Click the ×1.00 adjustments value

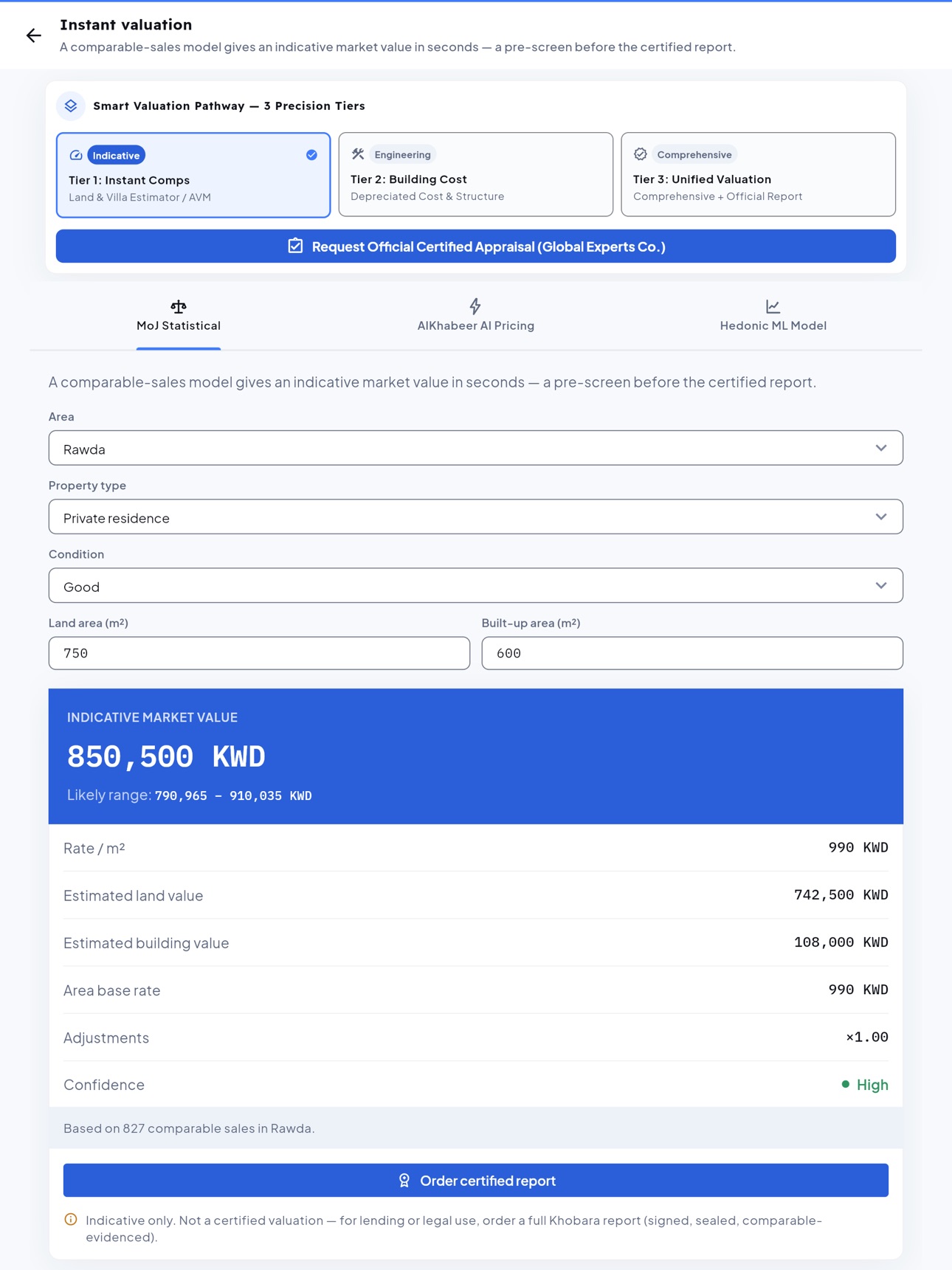point(867,1037)
